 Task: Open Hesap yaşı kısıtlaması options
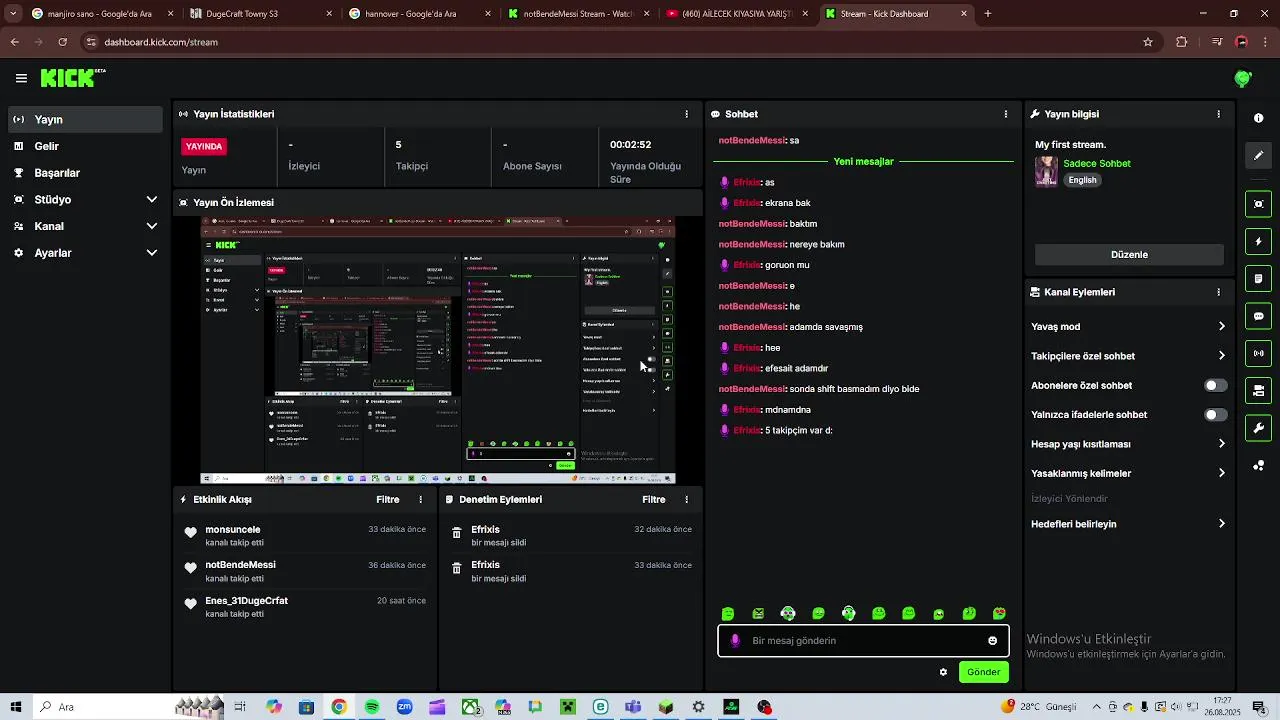[x=1221, y=444]
